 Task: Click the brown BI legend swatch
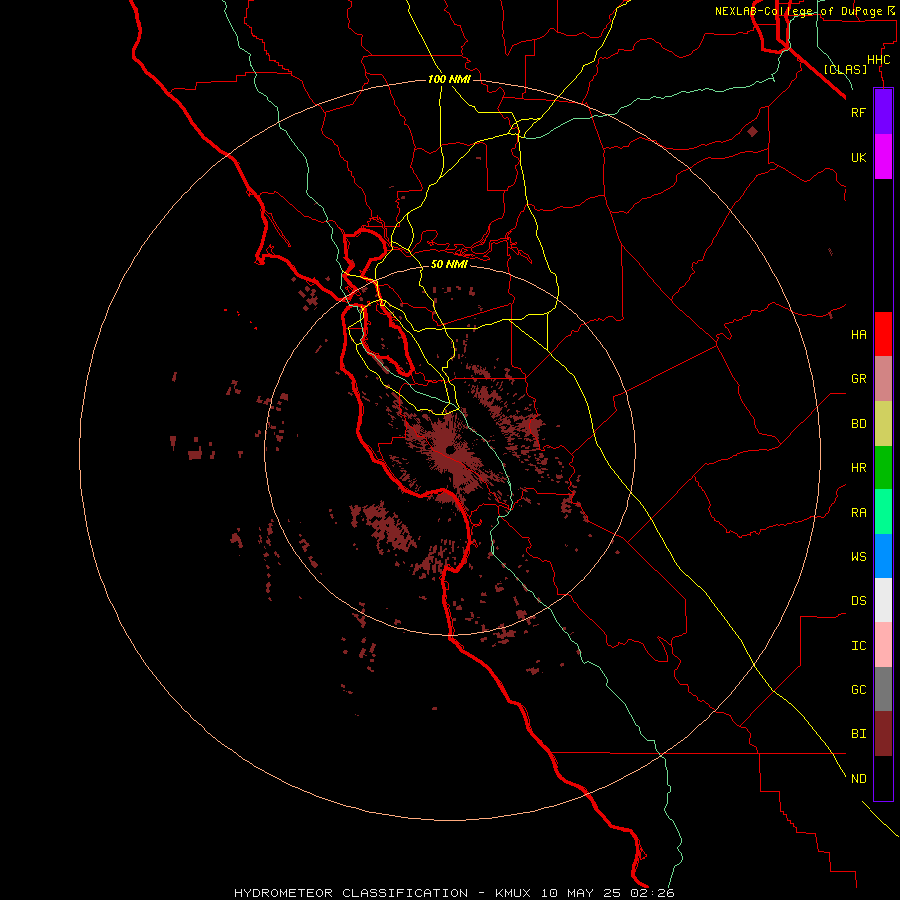883,734
